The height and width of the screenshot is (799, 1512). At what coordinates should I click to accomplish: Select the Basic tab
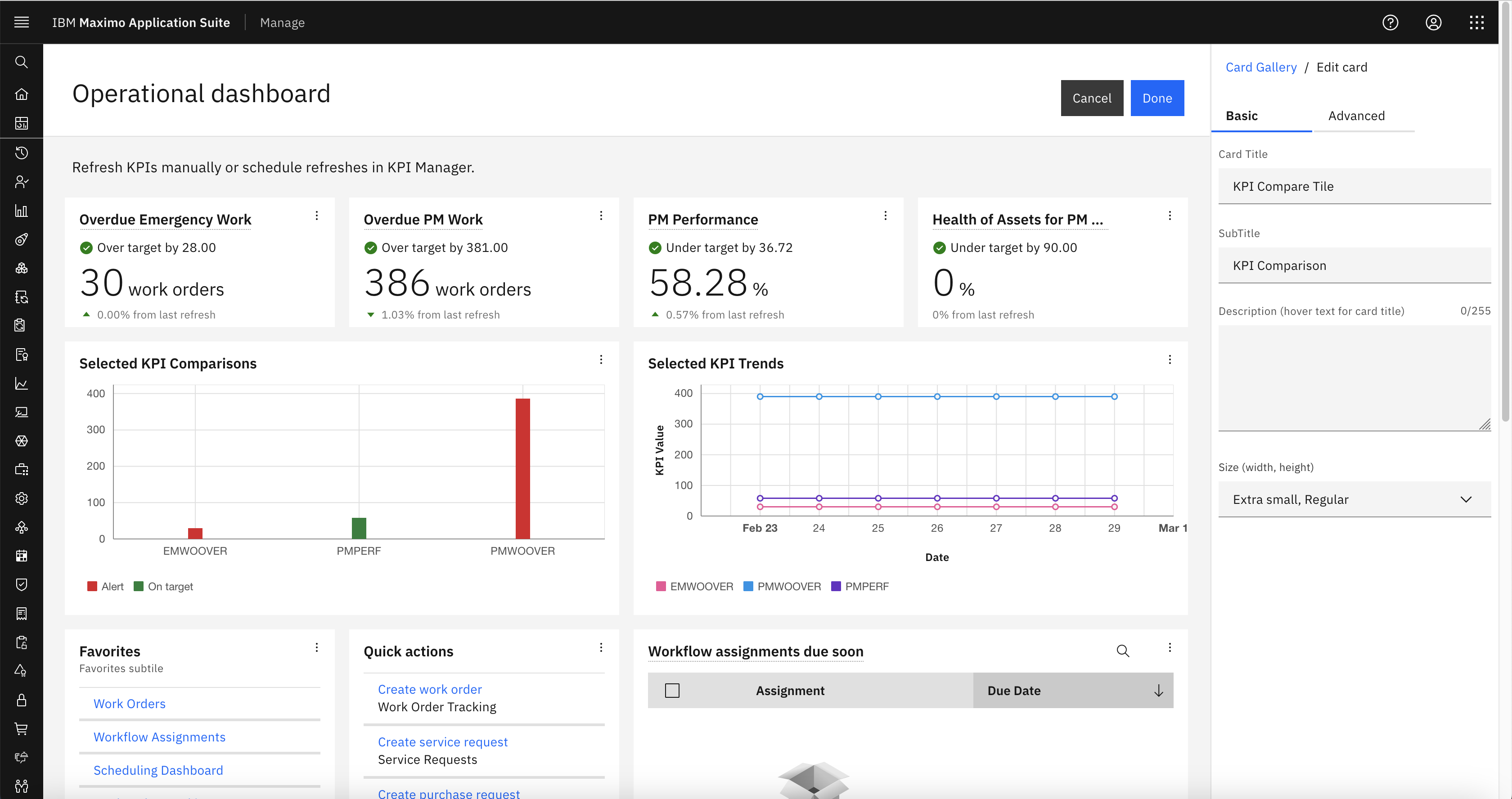click(1242, 116)
